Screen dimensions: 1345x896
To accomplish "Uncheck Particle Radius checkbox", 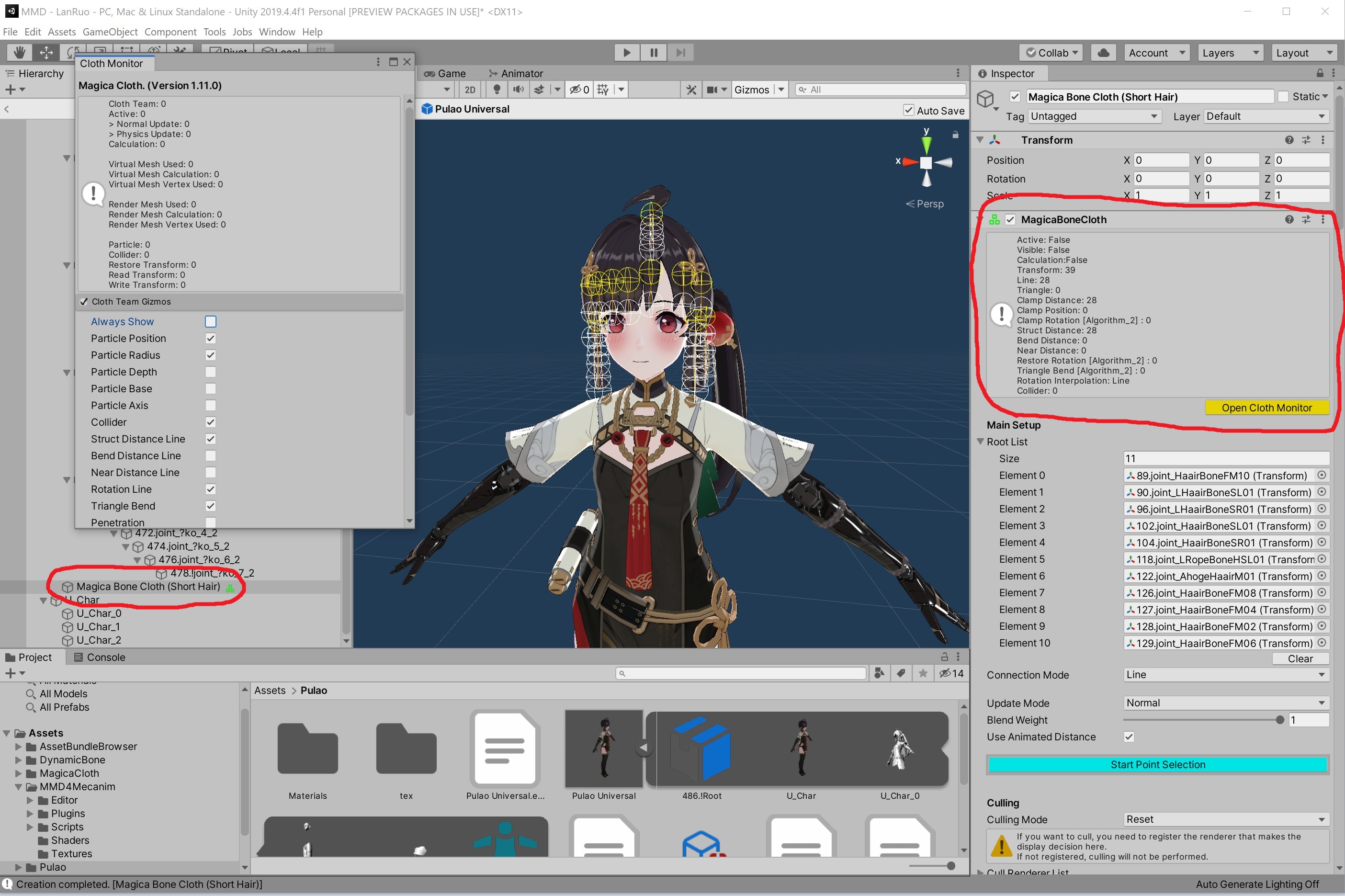I will (210, 355).
